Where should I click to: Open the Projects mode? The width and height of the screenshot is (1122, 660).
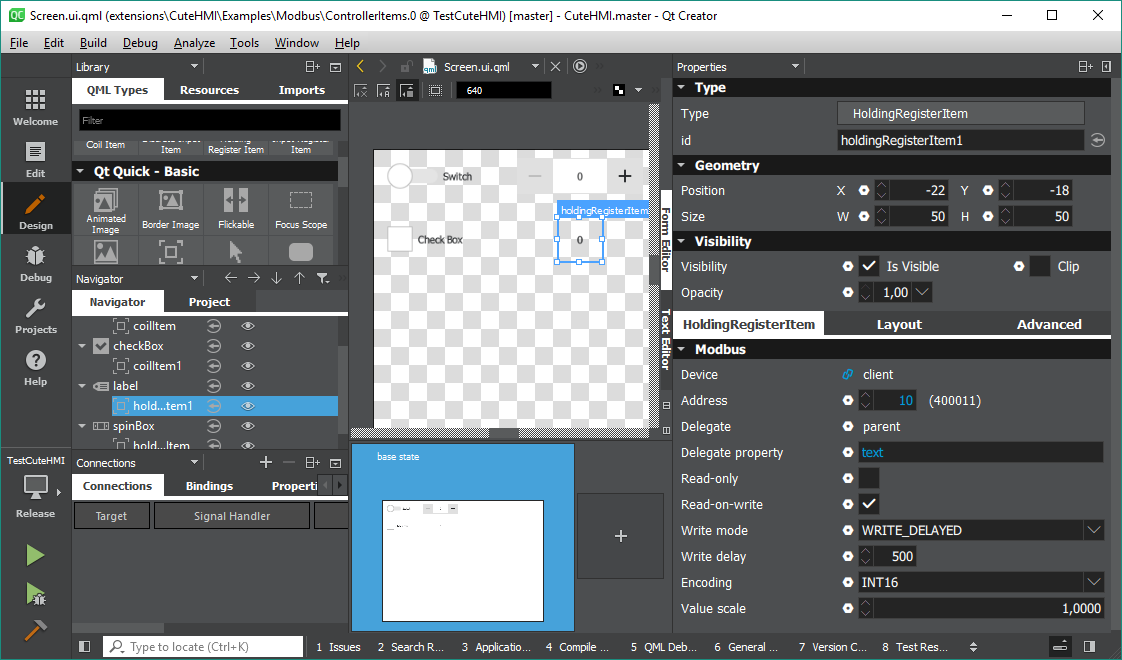click(x=35, y=315)
